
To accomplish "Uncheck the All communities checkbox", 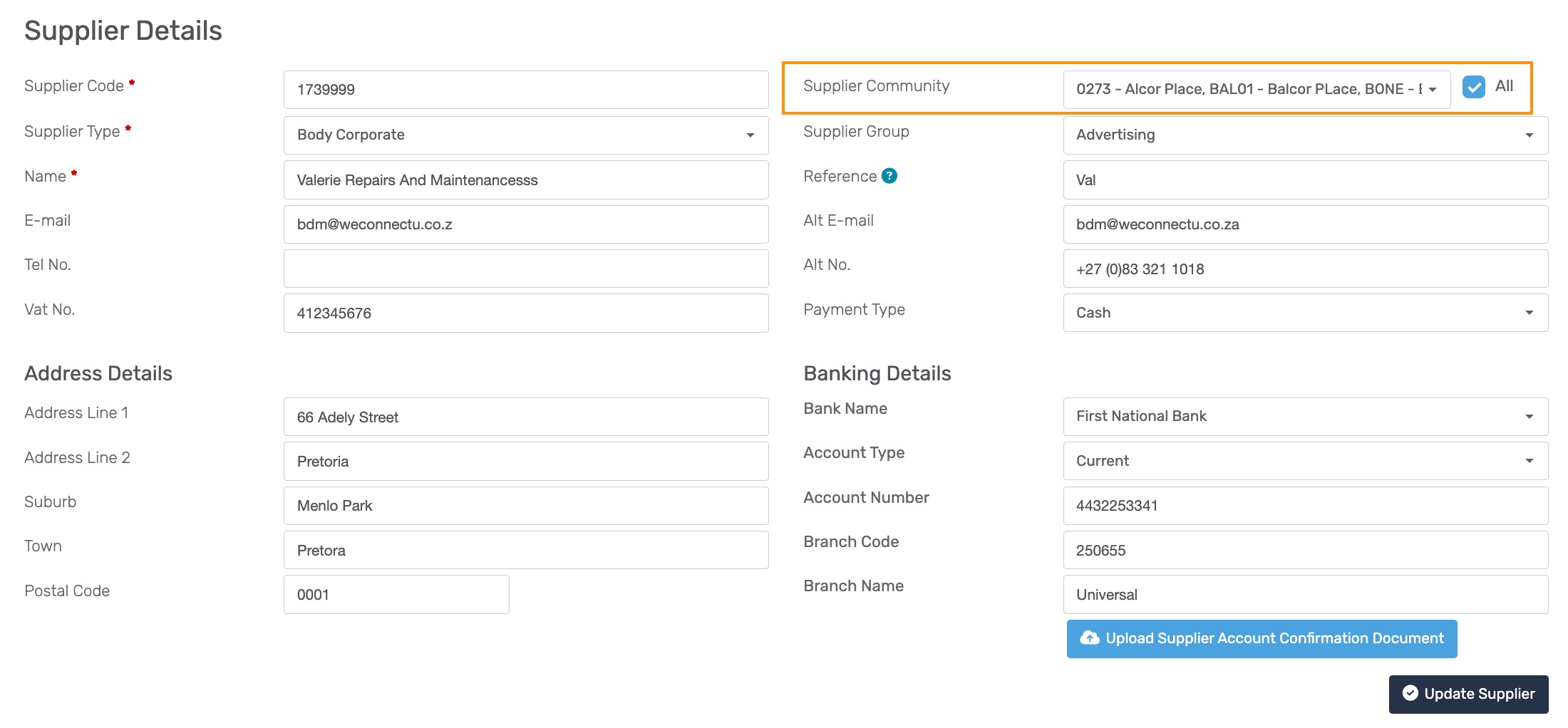I will [1473, 87].
